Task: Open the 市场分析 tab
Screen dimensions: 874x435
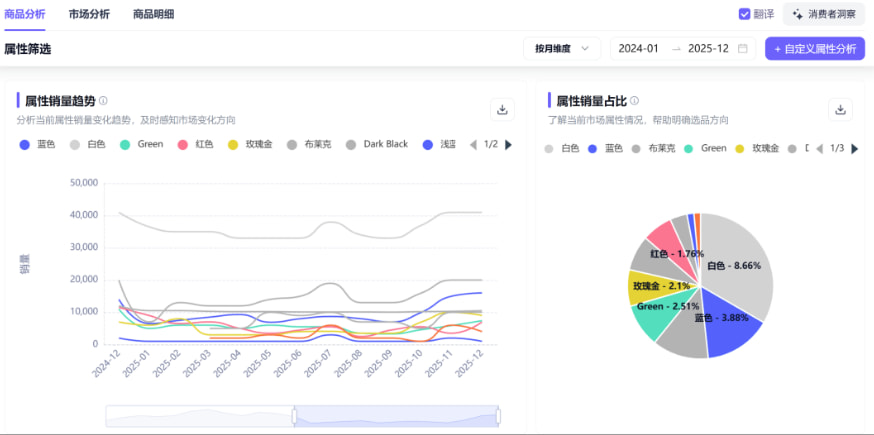Action: point(89,14)
